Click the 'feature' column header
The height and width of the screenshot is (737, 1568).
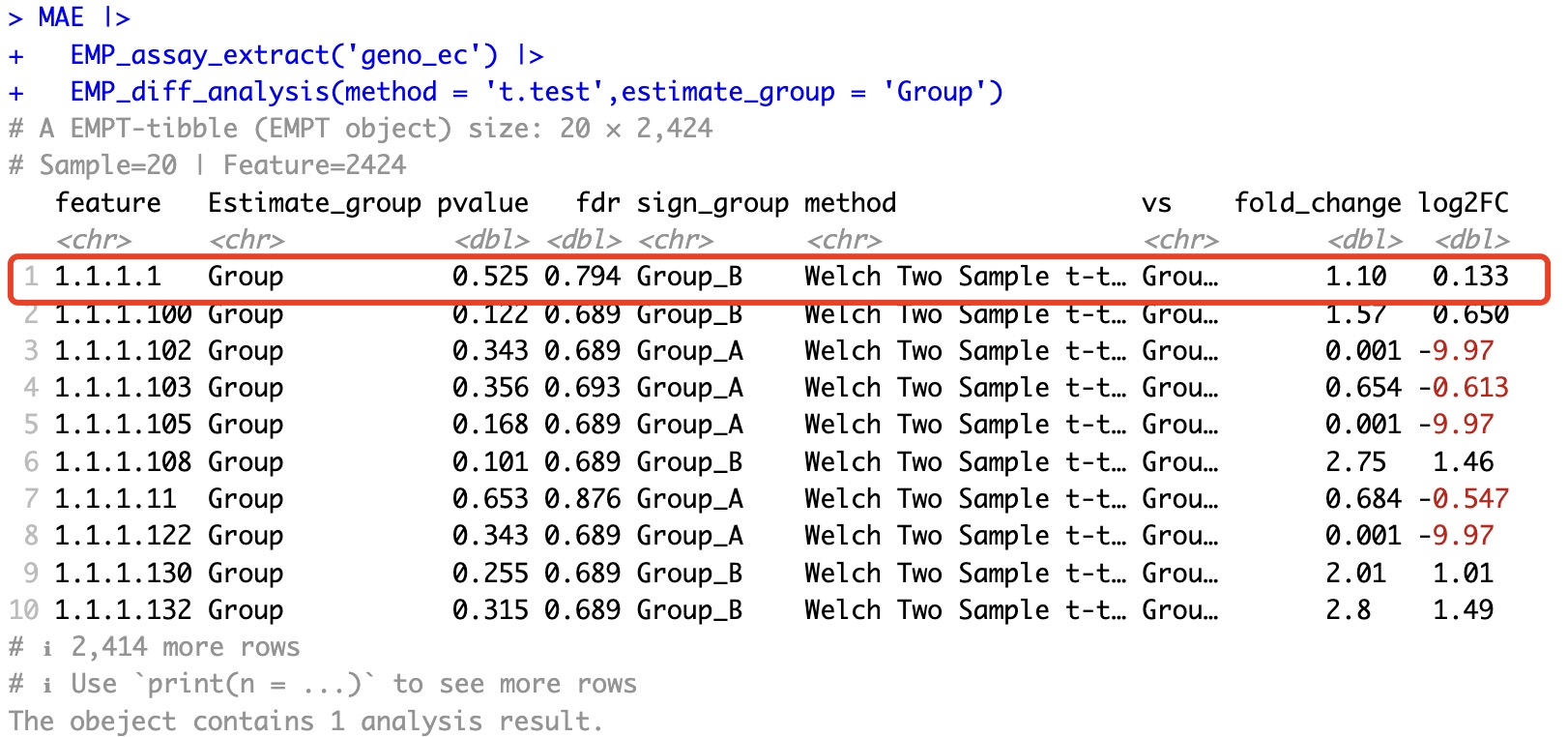107,203
